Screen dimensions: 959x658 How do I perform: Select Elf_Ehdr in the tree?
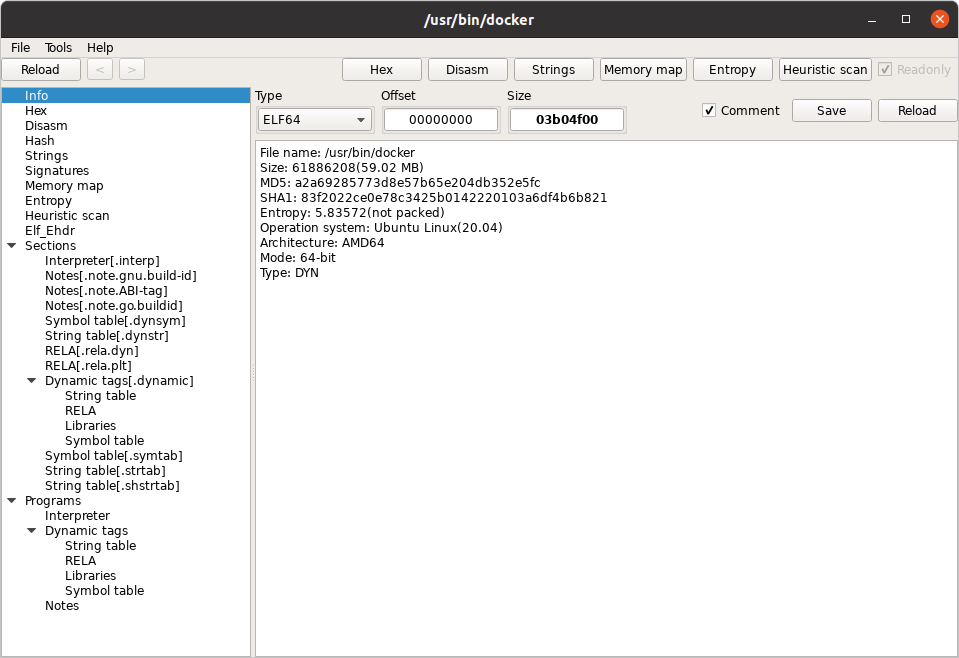coord(50,231)
